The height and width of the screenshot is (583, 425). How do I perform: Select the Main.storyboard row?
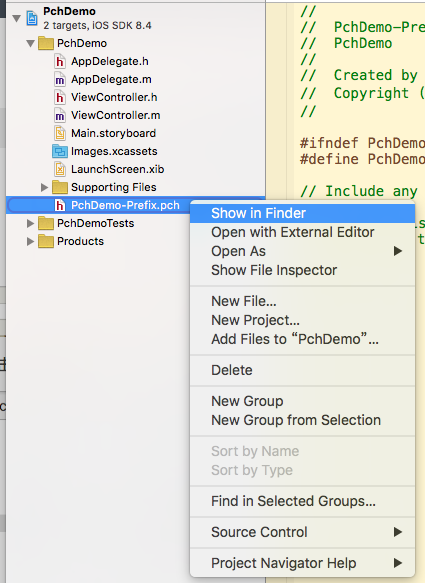136,133
